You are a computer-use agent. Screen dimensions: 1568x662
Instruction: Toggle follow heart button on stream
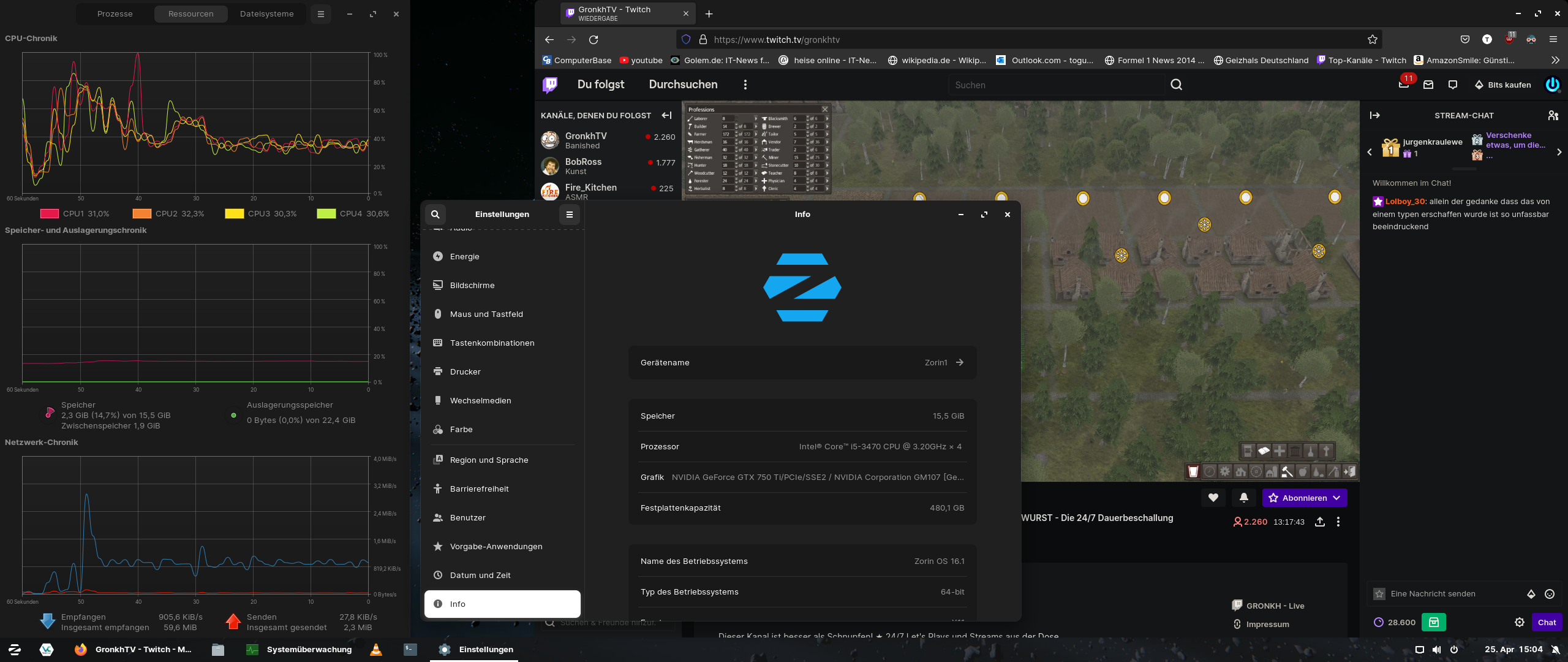pyautogui.click(x=1213, y=498)
